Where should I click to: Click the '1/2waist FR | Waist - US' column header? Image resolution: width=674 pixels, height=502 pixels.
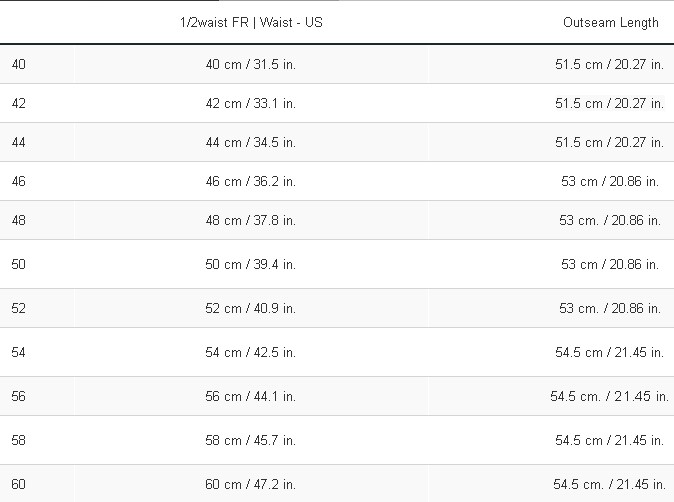click(251, 22)
